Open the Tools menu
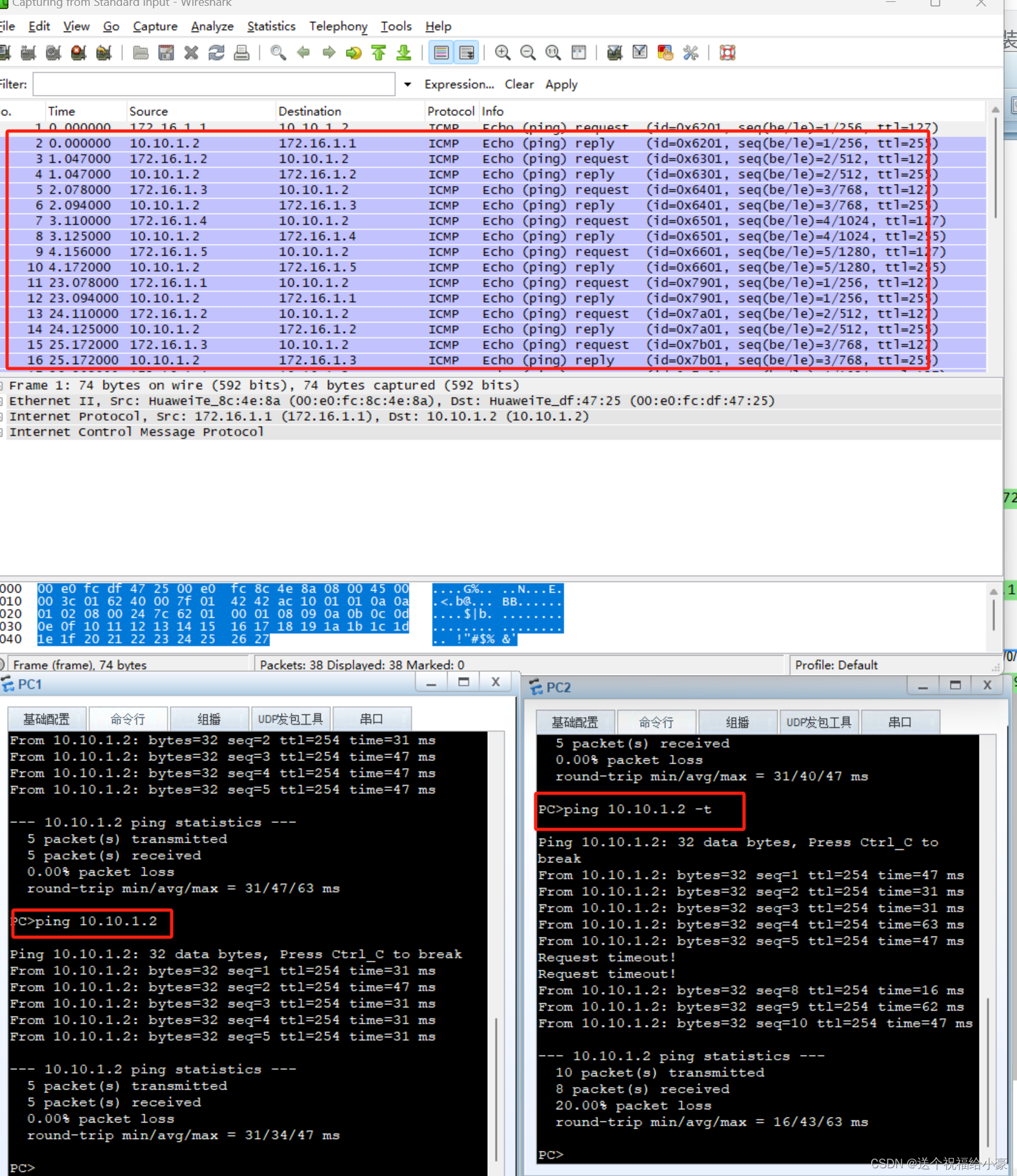Image resolution: width=1017 pixels, height=1176 pixels. 396,26
